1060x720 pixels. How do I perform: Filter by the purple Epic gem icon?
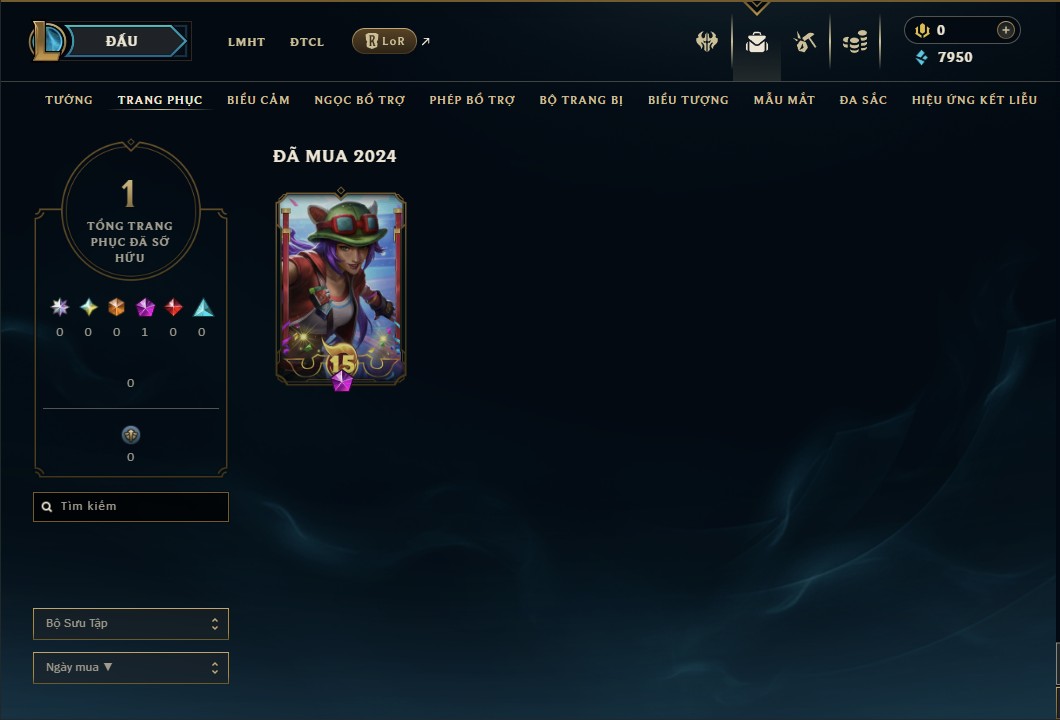pos(145,308)
